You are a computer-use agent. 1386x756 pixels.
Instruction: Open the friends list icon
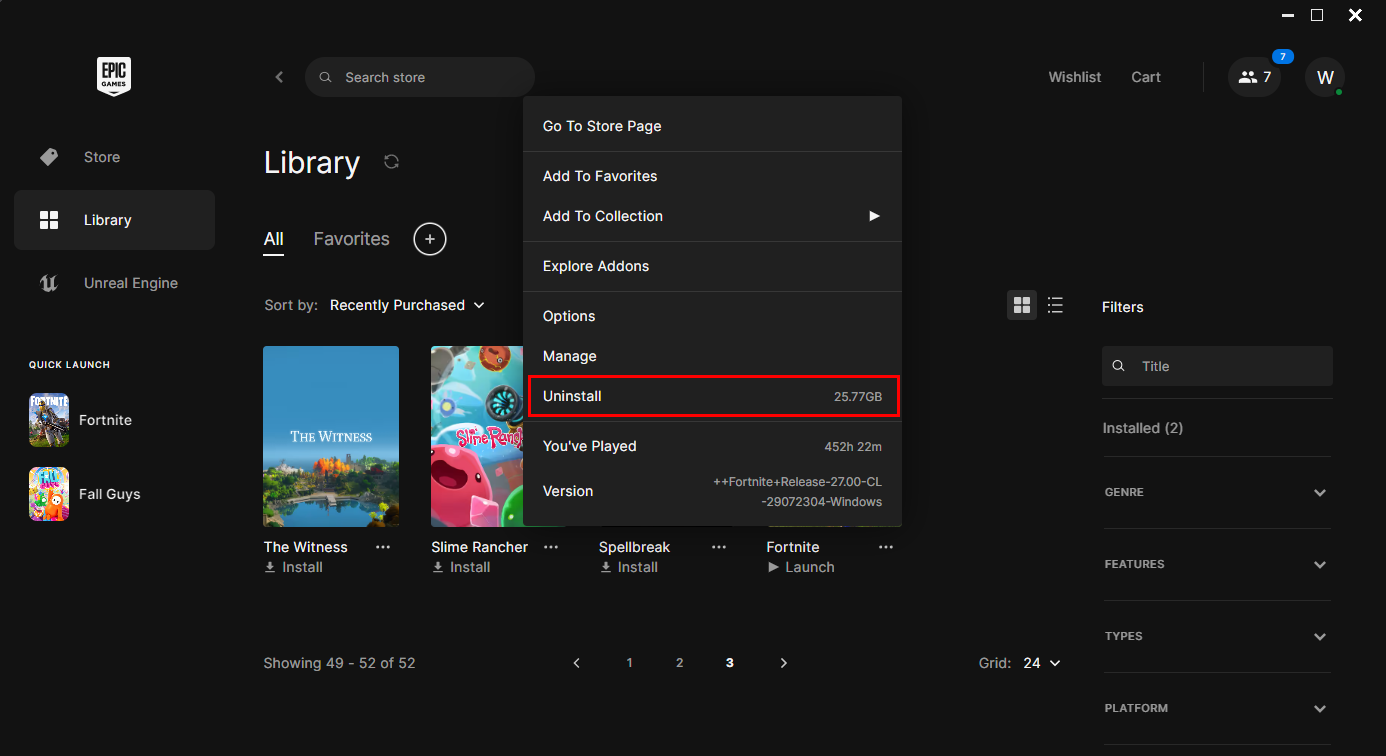(1254, 77)
